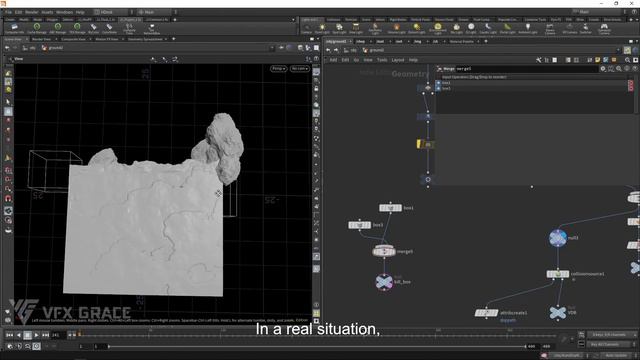
Task: Open the Layout menu in network editor
Action: pyautogui.click(x=398, y=60)
